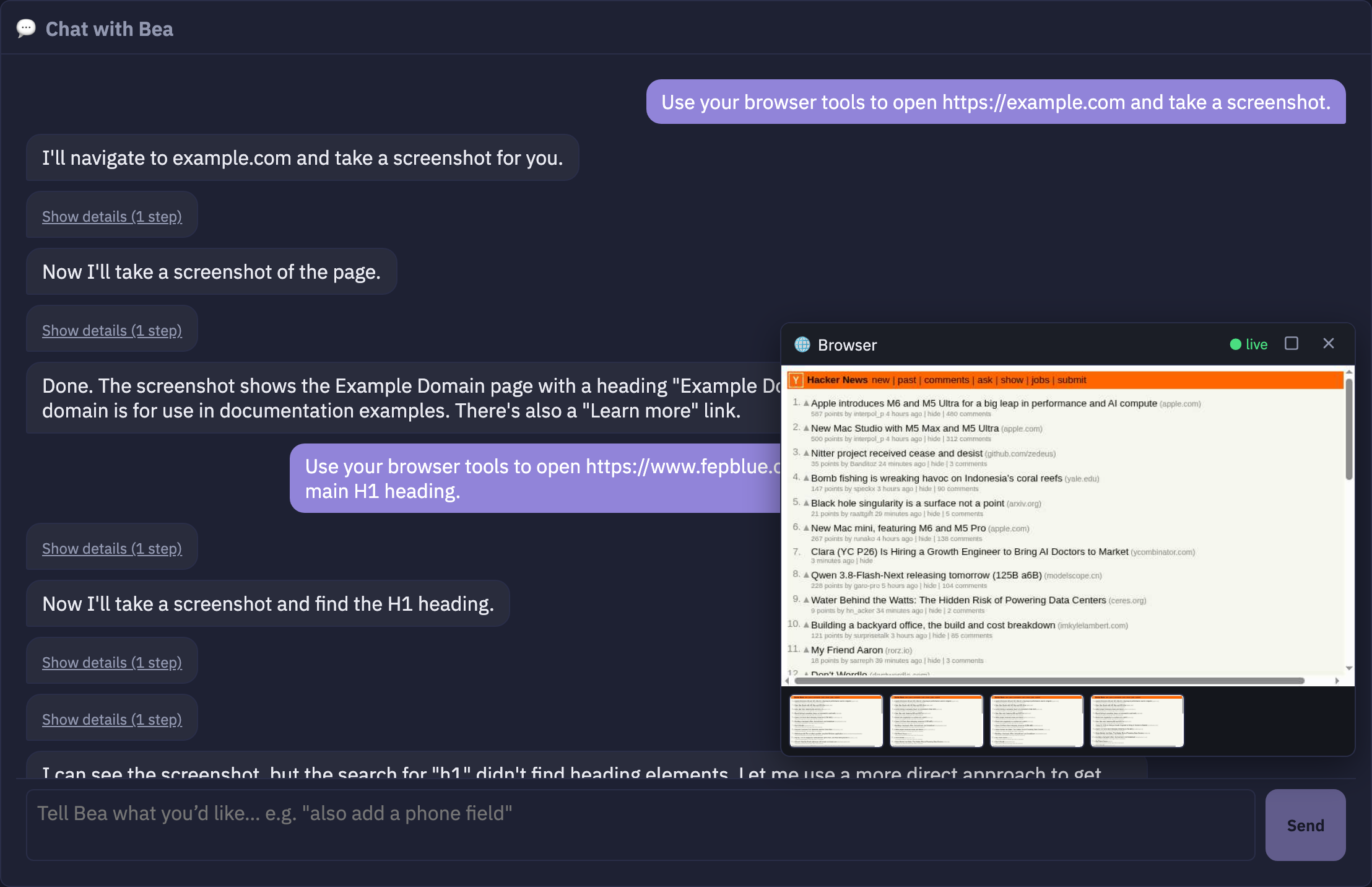
Task: Click the Building a backyard office headline
Action: 933,625
